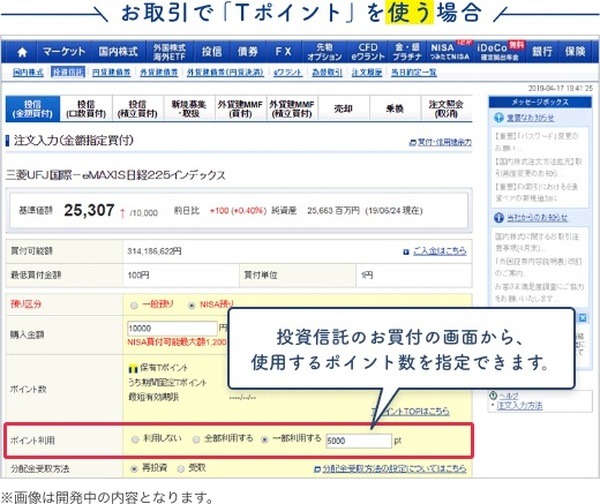Viewport: 600px width, 504px height.
Task: Open the ヘルプ link in the sidebar
Action: pos(509,396)
